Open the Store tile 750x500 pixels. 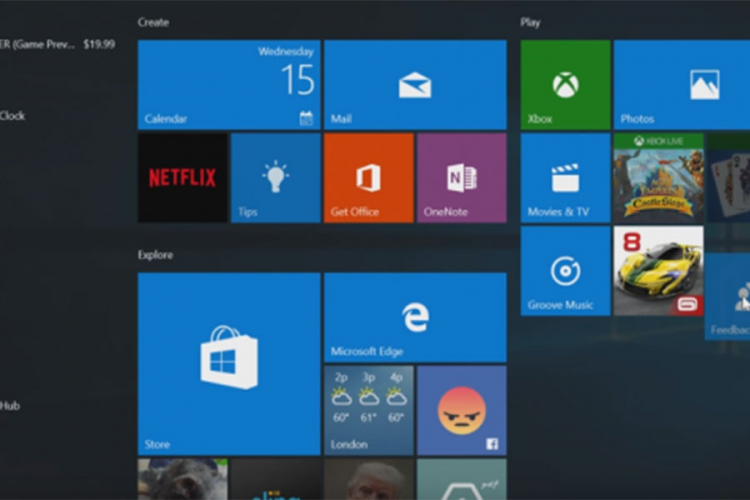[x=229, y=364]
